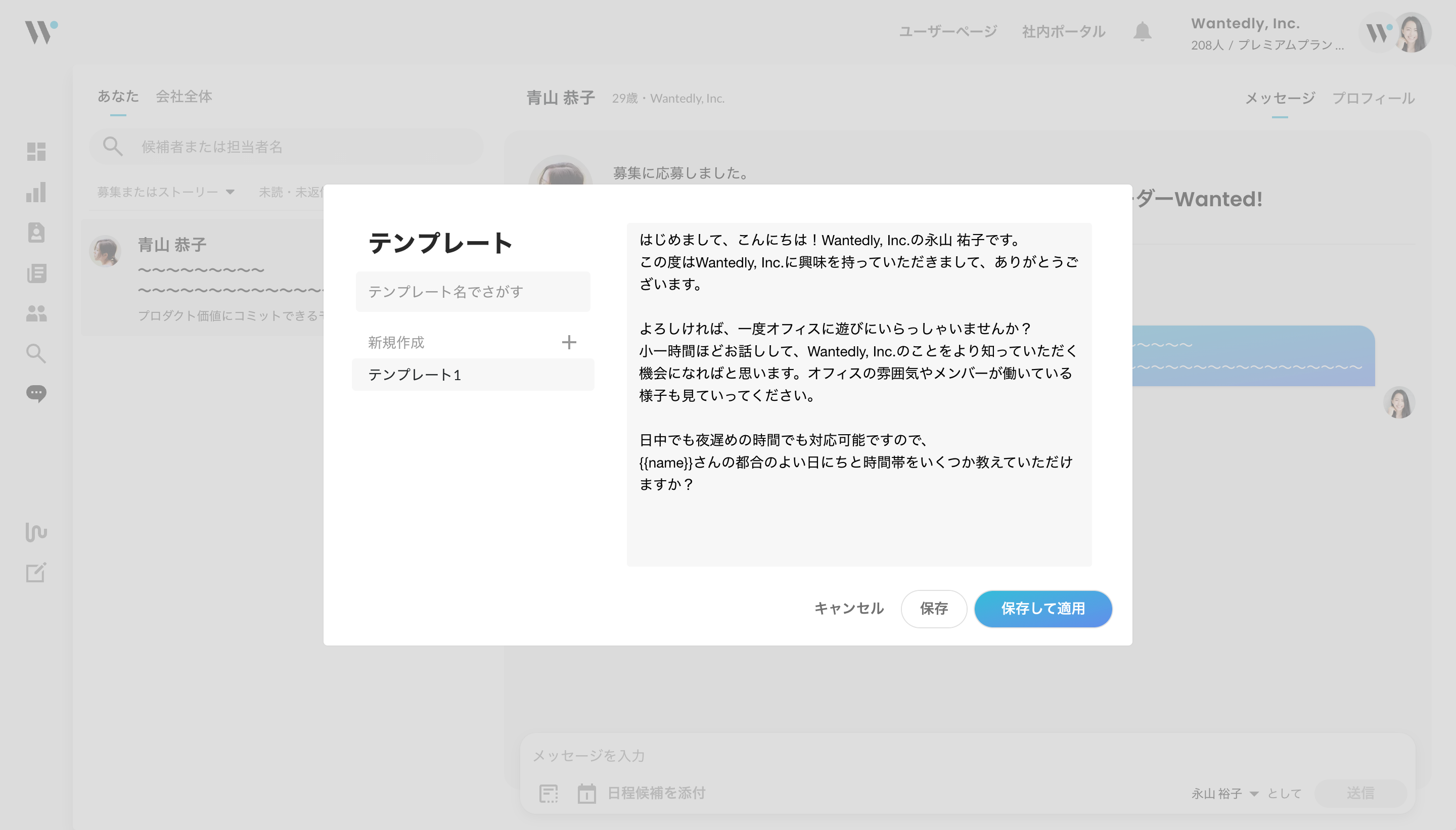Switch to the あなた tab
1456x830 pixels.
[118, 96]
